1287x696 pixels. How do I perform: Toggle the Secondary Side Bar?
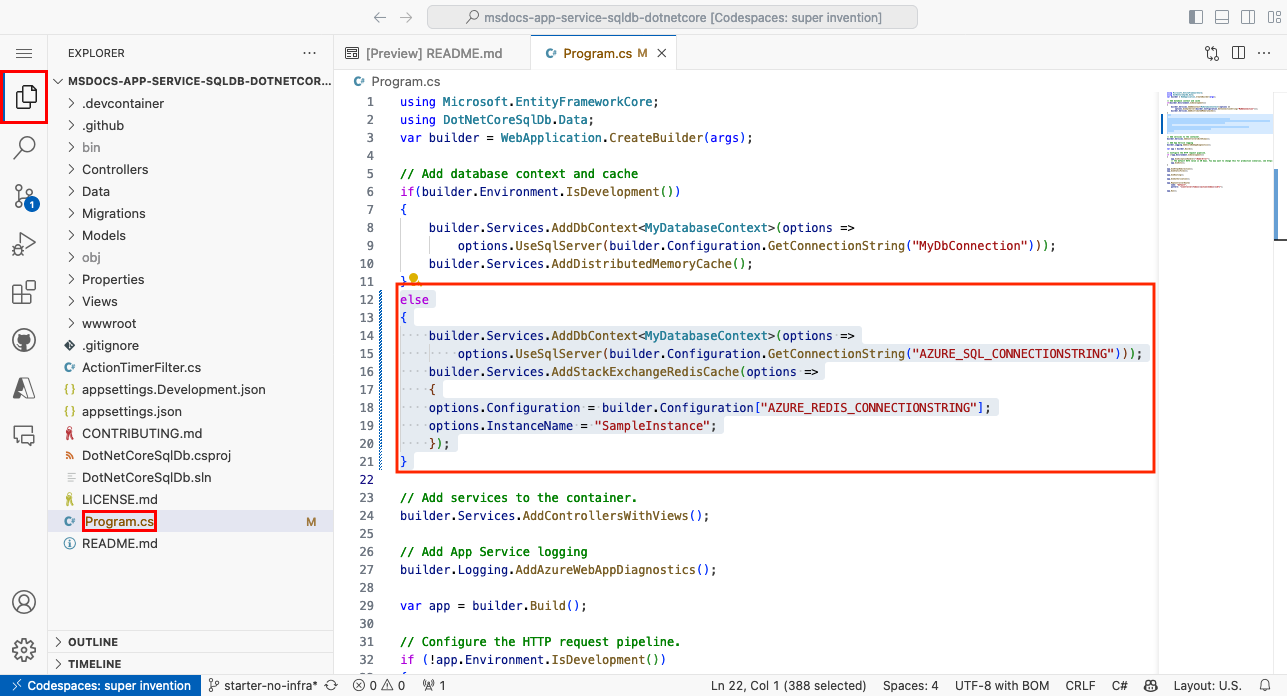[x=1248, y=16]
